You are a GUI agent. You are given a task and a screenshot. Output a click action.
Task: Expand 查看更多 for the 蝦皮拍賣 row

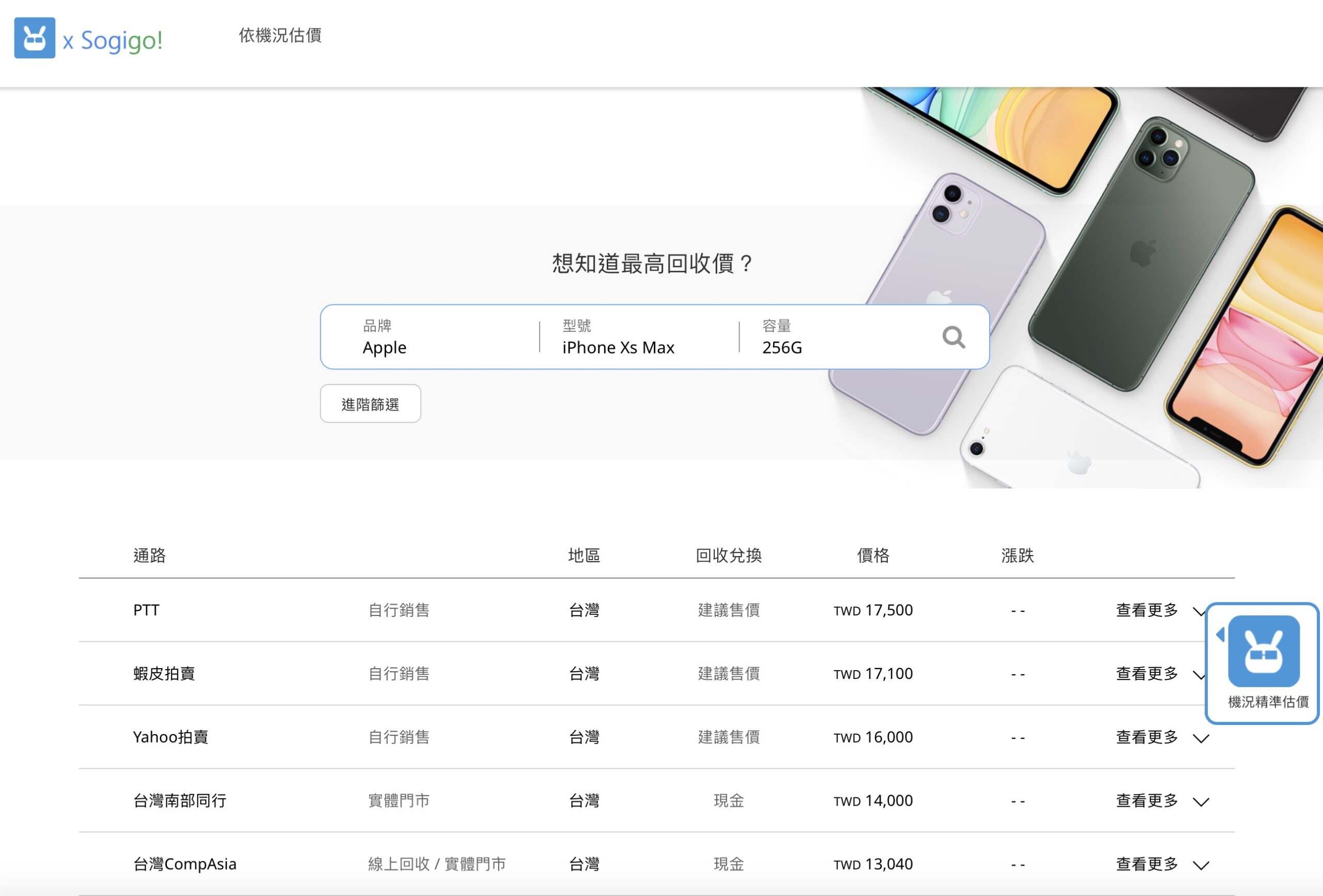(x=1162, y=674)
